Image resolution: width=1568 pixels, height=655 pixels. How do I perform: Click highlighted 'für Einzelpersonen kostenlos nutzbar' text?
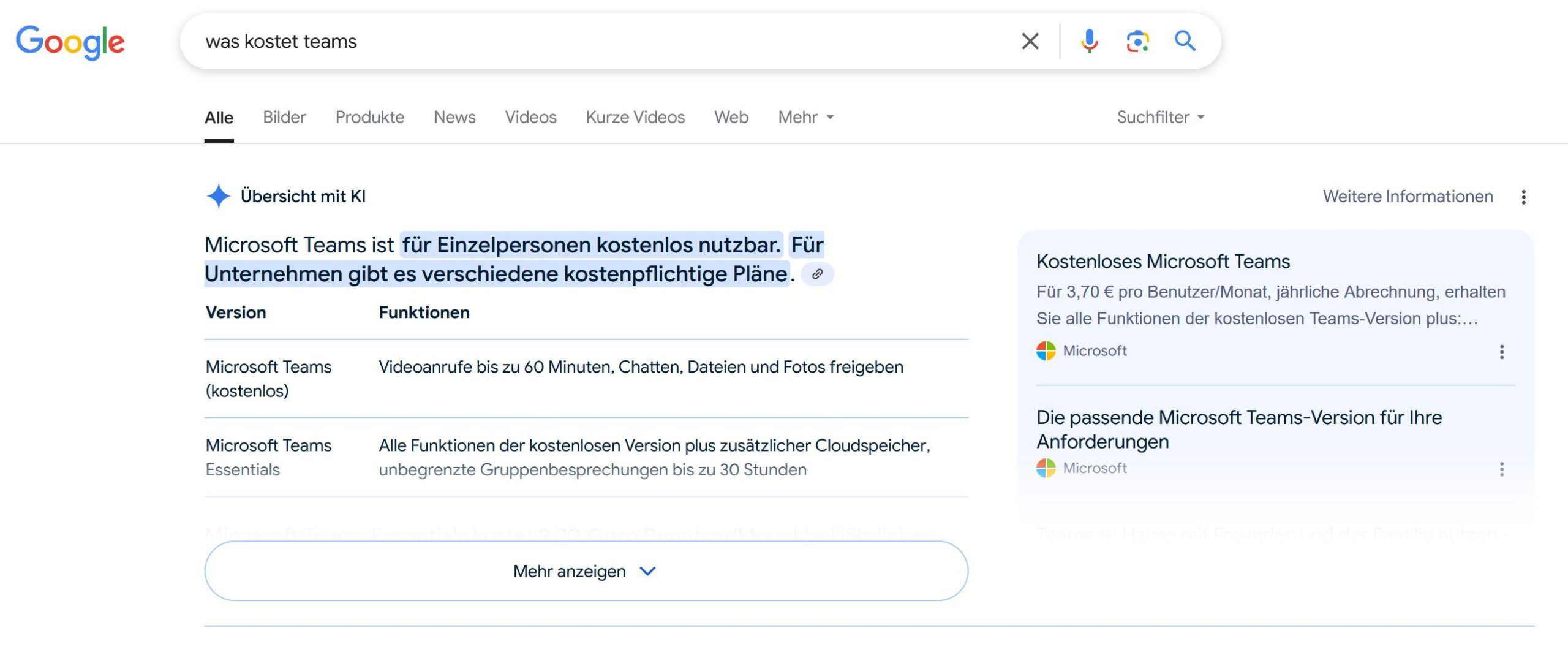coord(592,244)
